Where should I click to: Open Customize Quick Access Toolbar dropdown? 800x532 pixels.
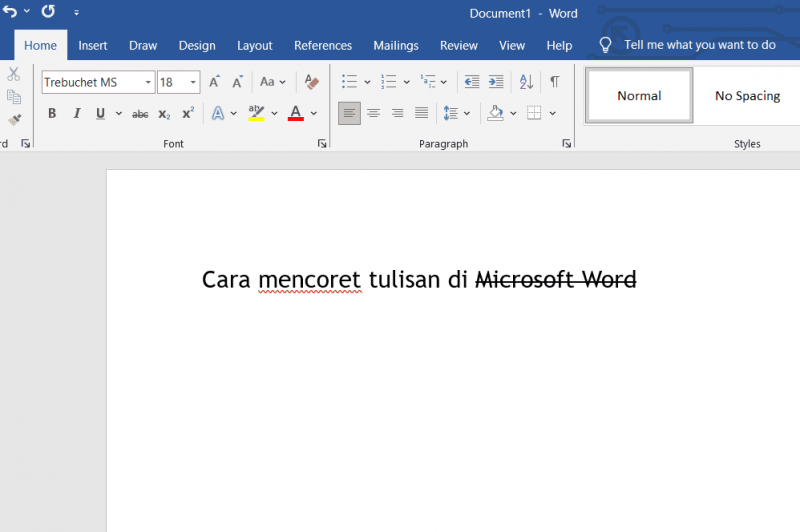coord(76,12)
